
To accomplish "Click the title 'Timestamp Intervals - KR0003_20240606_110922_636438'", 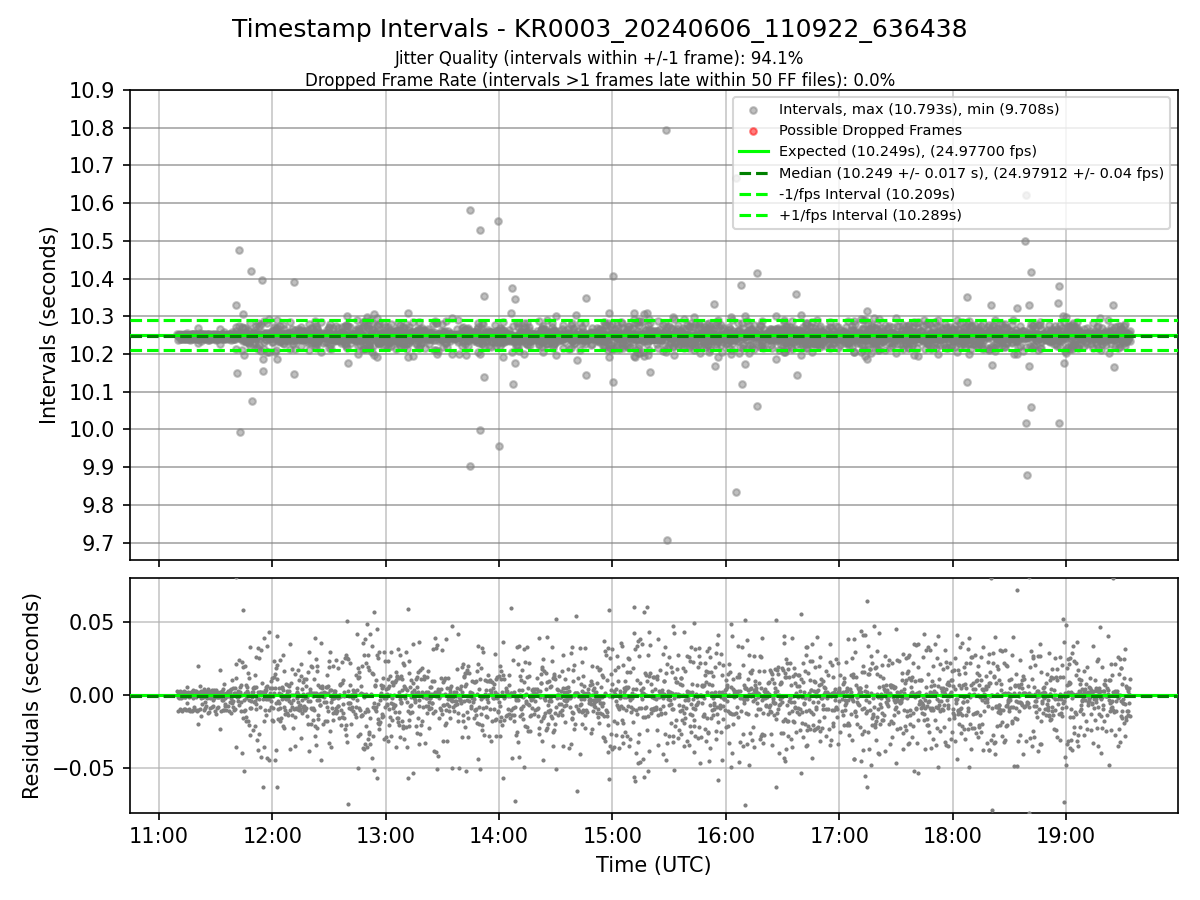I will coord(599,29).
